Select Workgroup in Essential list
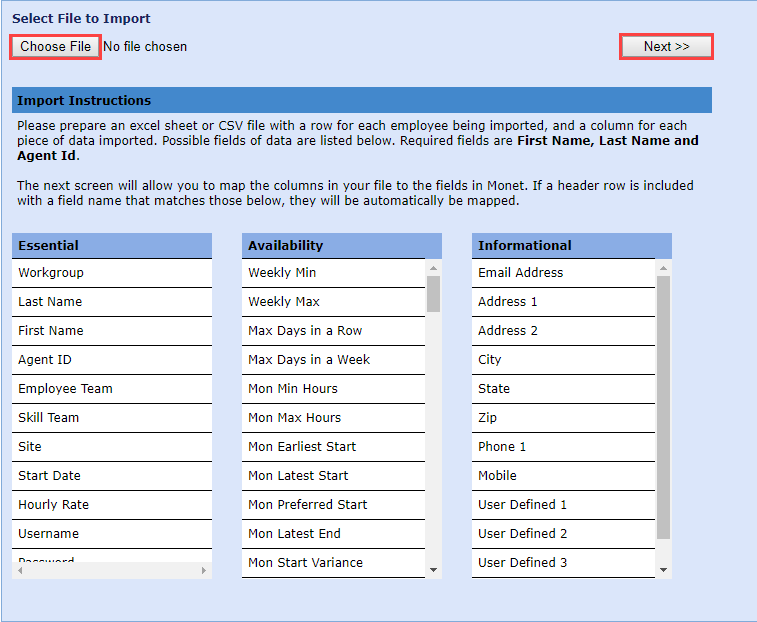Image resolution: width=757 pixels, height=622 pixels. (112, 273)
